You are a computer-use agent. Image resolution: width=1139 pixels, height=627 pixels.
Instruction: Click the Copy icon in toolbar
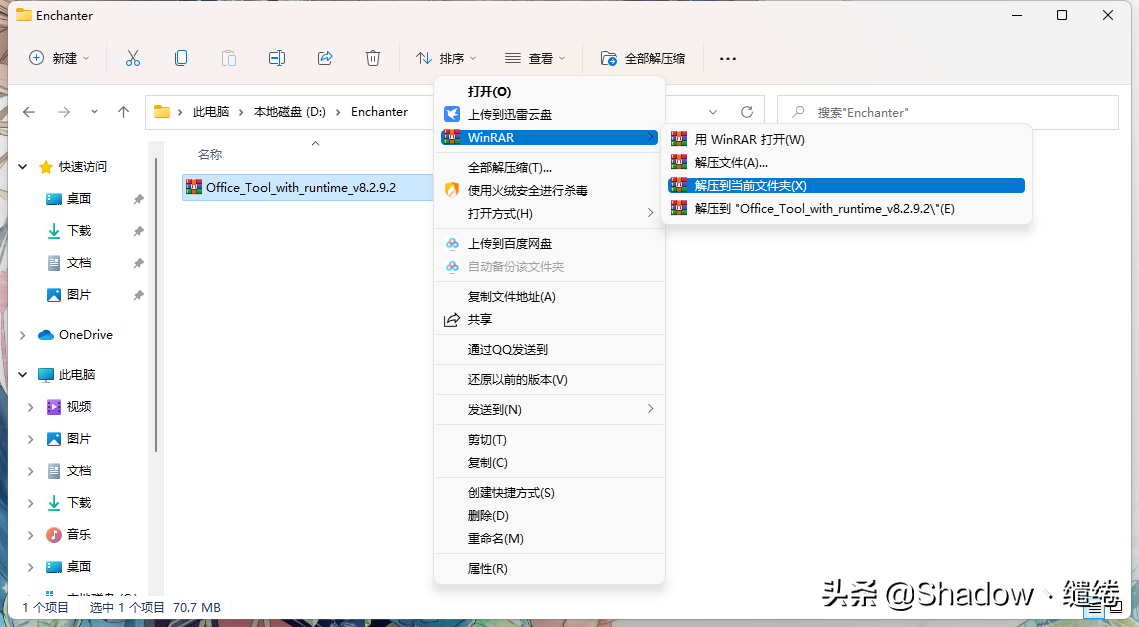(181, 58)
